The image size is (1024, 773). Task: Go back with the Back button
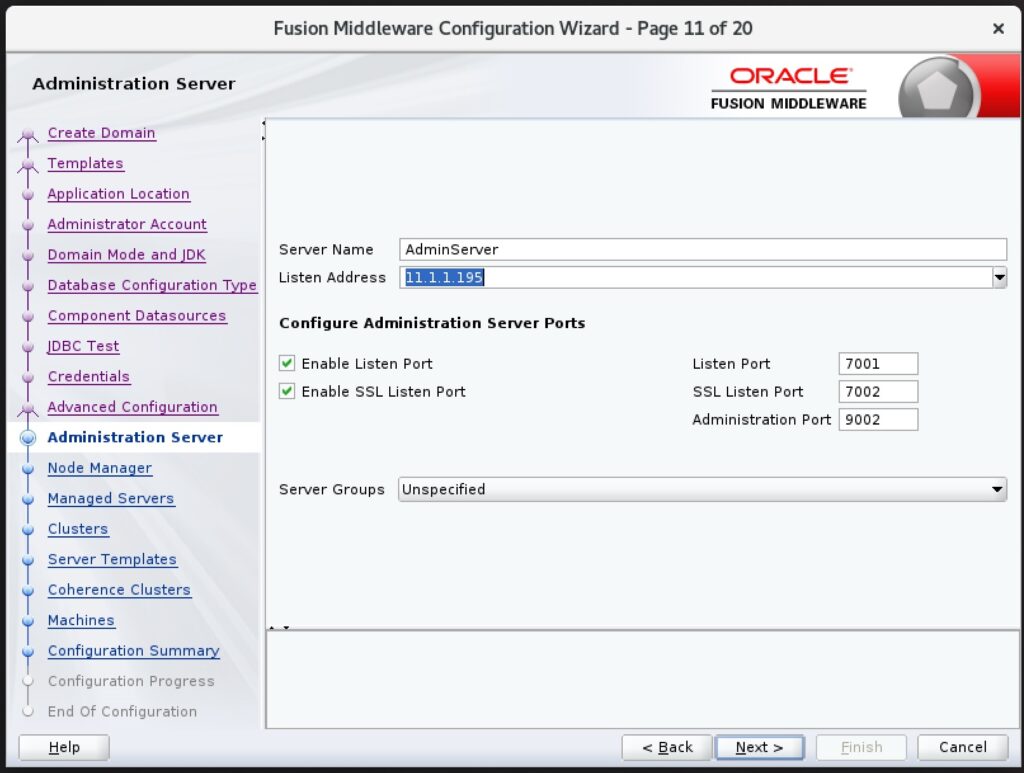click(x=667, y=748)
